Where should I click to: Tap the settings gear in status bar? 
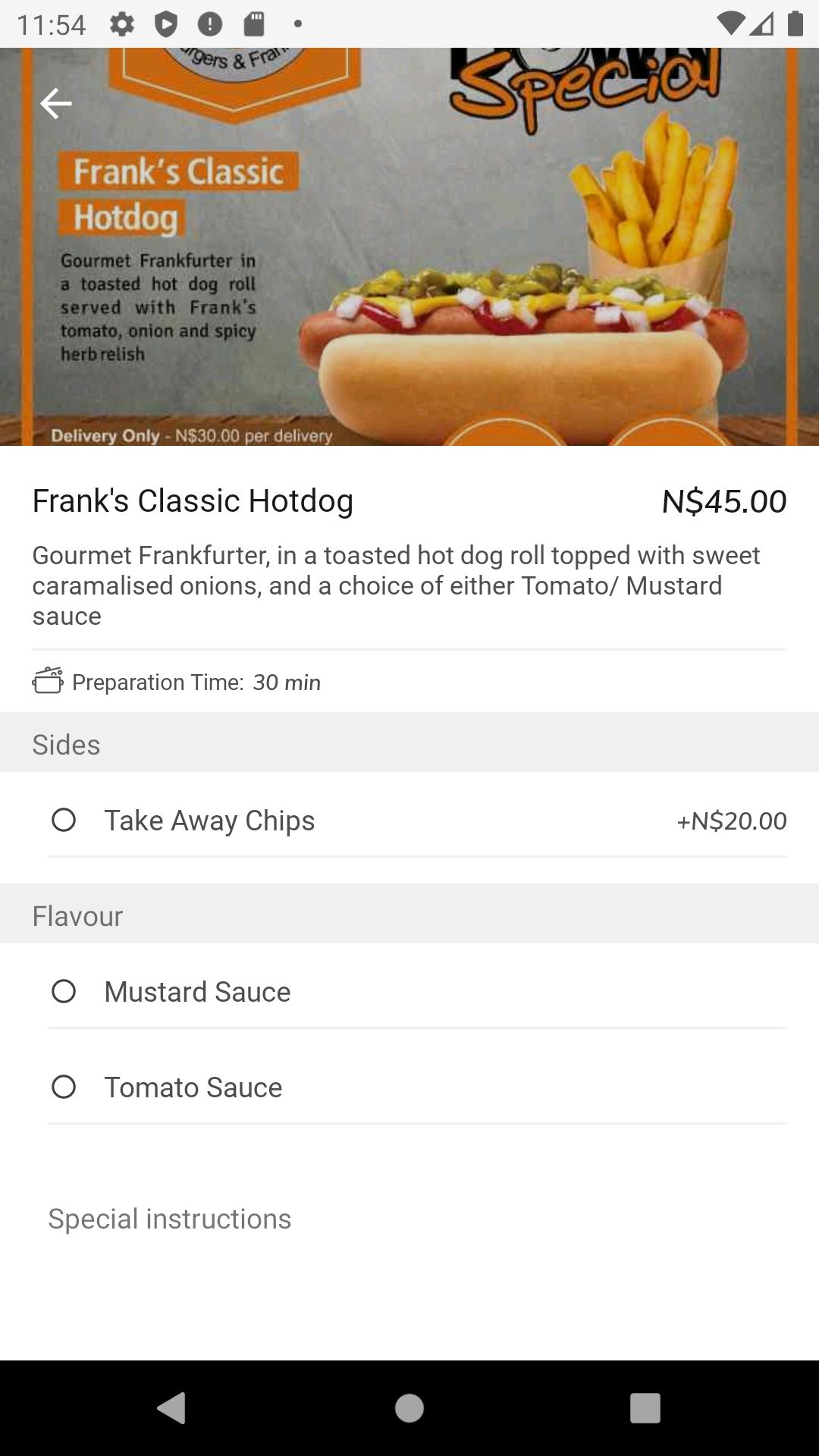[x=121, y=24]
